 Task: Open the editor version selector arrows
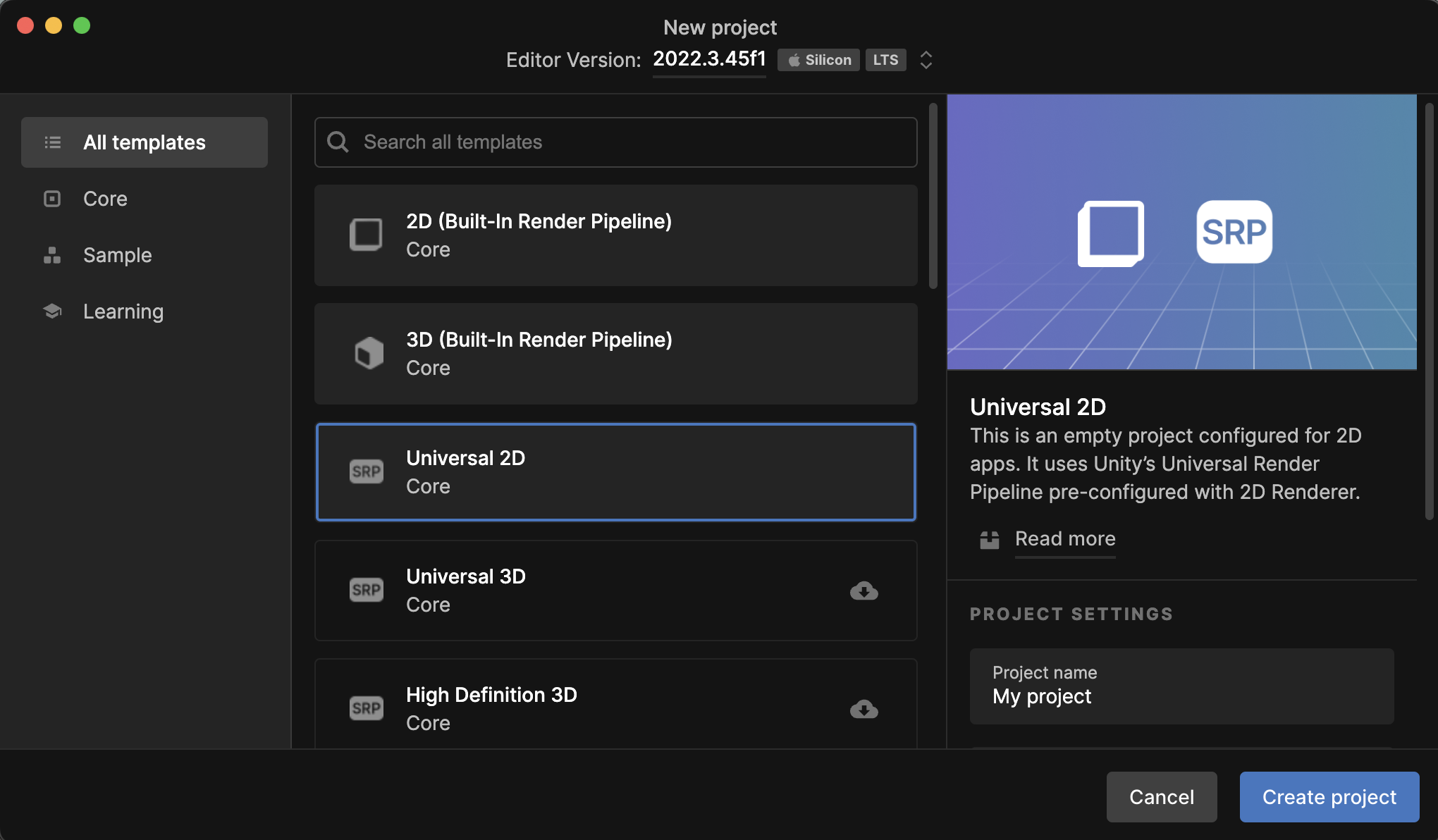(926, 60)
